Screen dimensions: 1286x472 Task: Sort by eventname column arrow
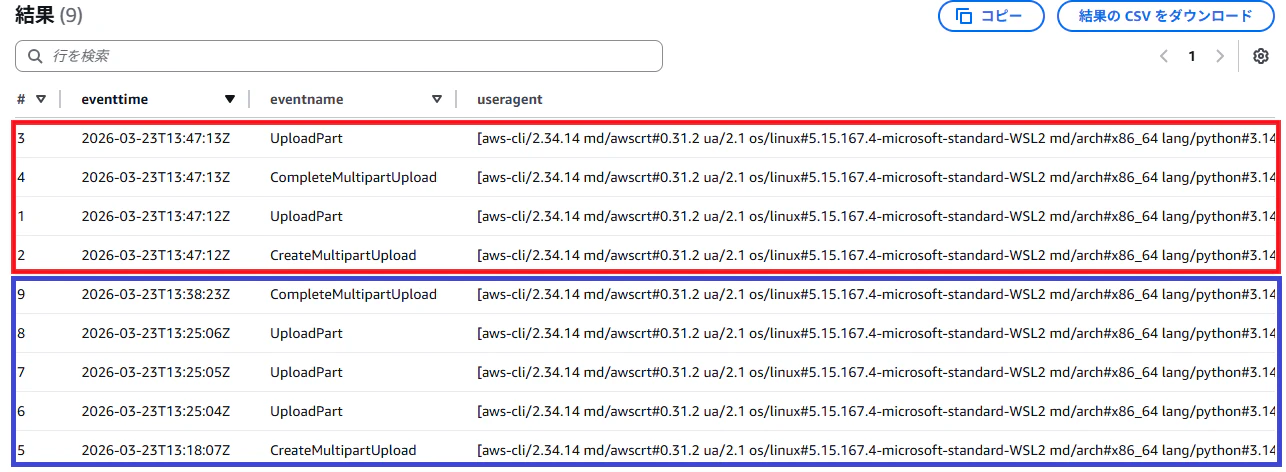pos(437,99)
